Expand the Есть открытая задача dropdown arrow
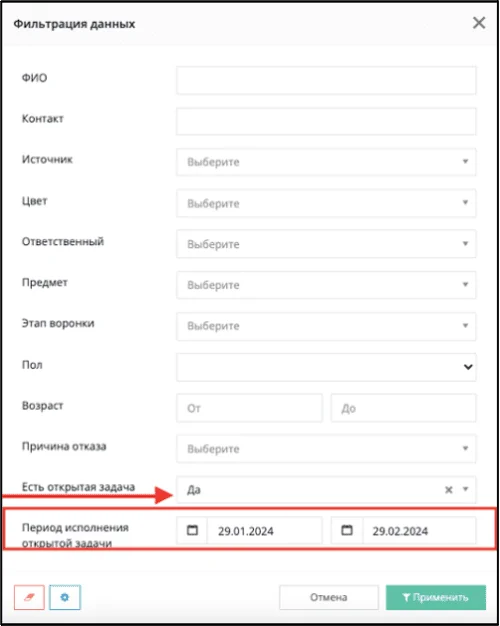The image size is (500, 626). coord(465,489)
